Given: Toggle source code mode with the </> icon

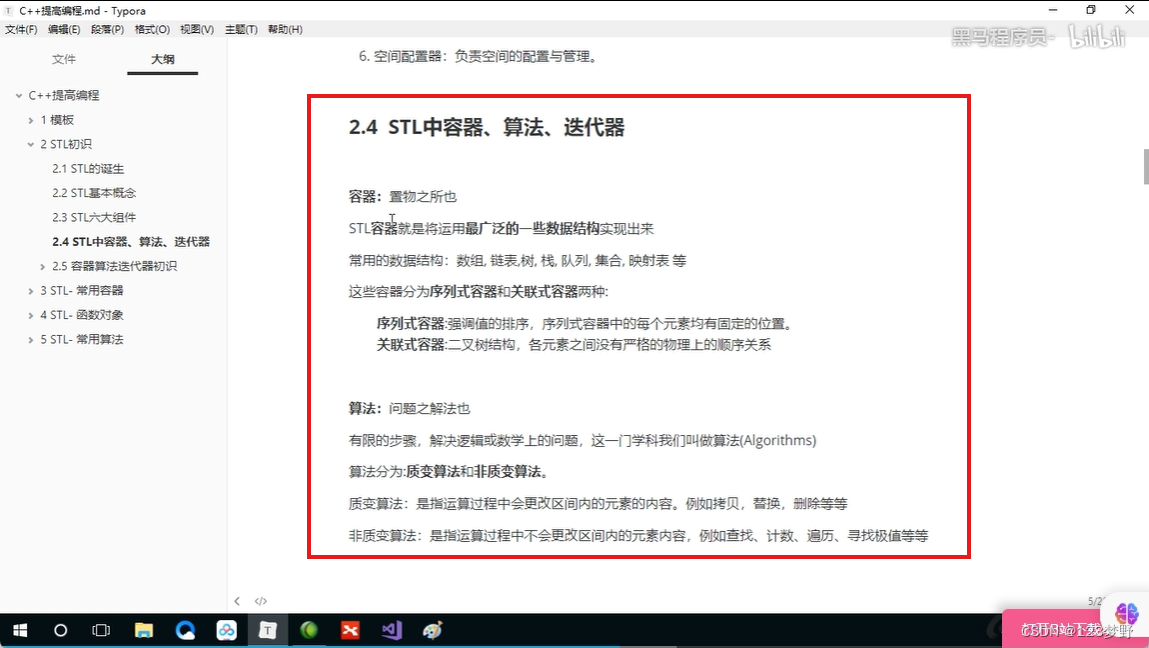Looking at the screenshot, I should (x=261, y=600).
